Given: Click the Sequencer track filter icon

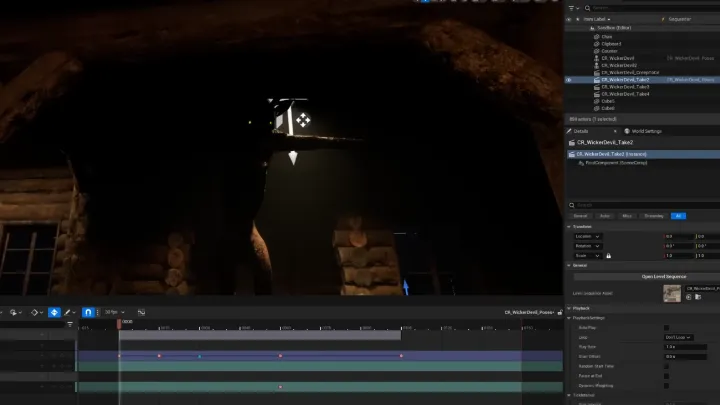Looking at the screenshot, I should 70,325.
